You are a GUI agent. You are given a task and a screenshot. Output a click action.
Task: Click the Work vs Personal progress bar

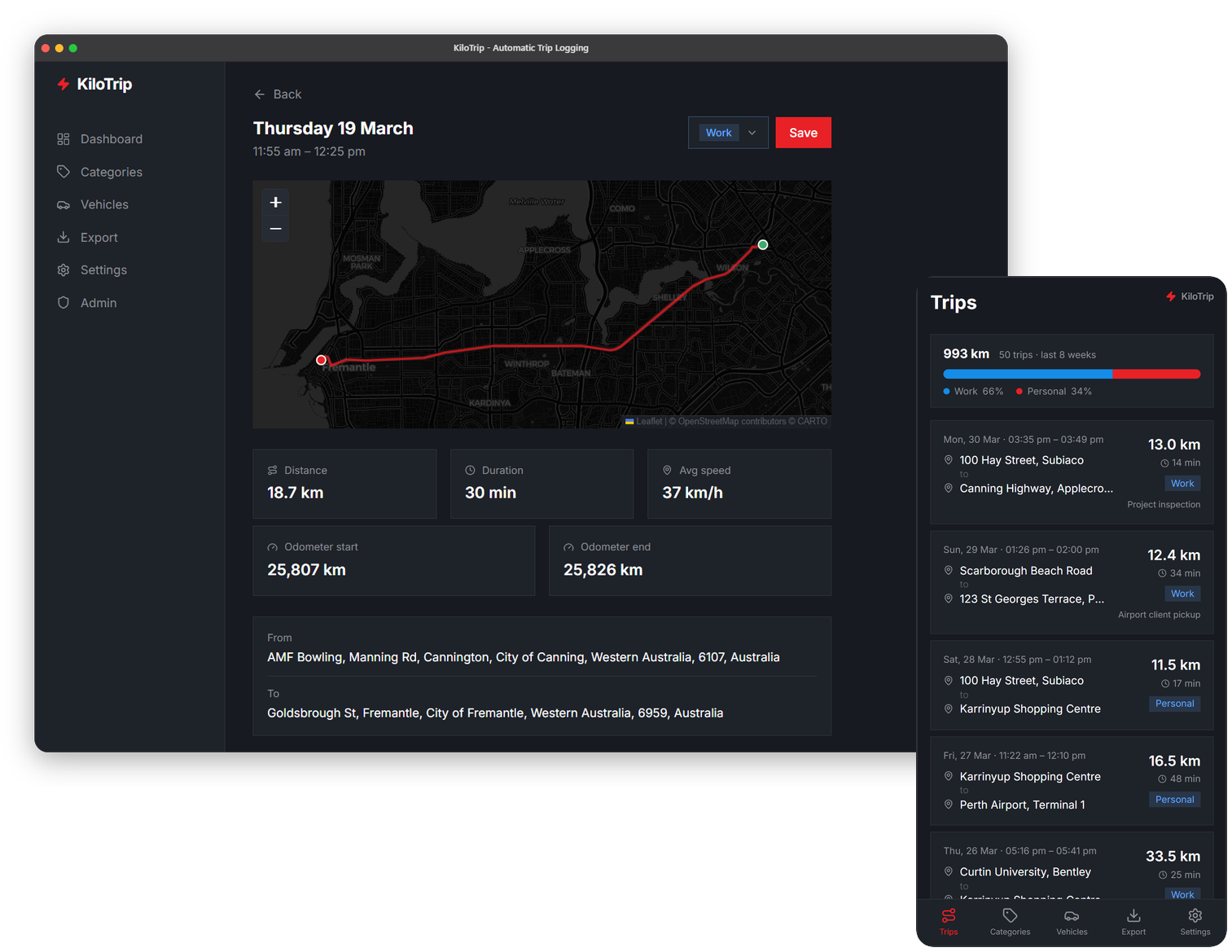click(x=1071, y=374)
